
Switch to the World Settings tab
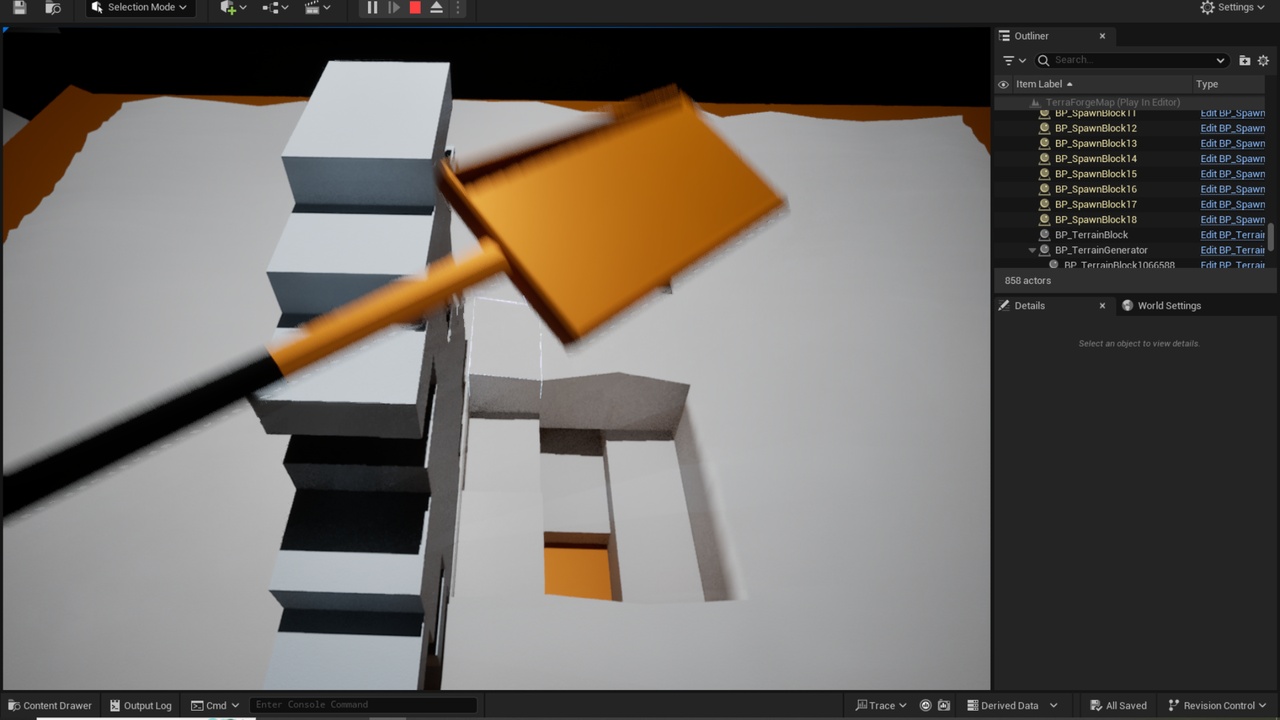click(x=1161, y=306)
